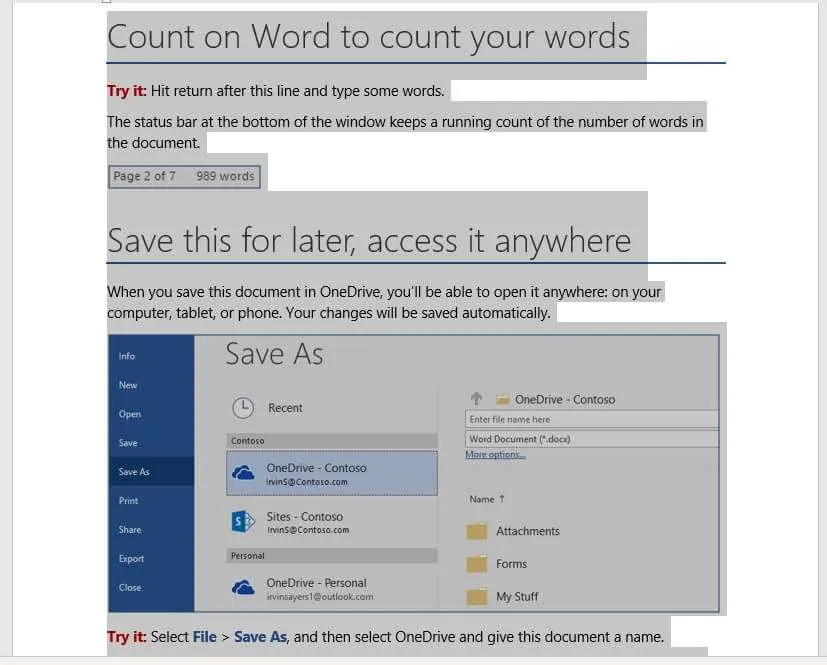827x665 pixels.
Task: Click the Forms folder icon
Action: coord(477,564)
